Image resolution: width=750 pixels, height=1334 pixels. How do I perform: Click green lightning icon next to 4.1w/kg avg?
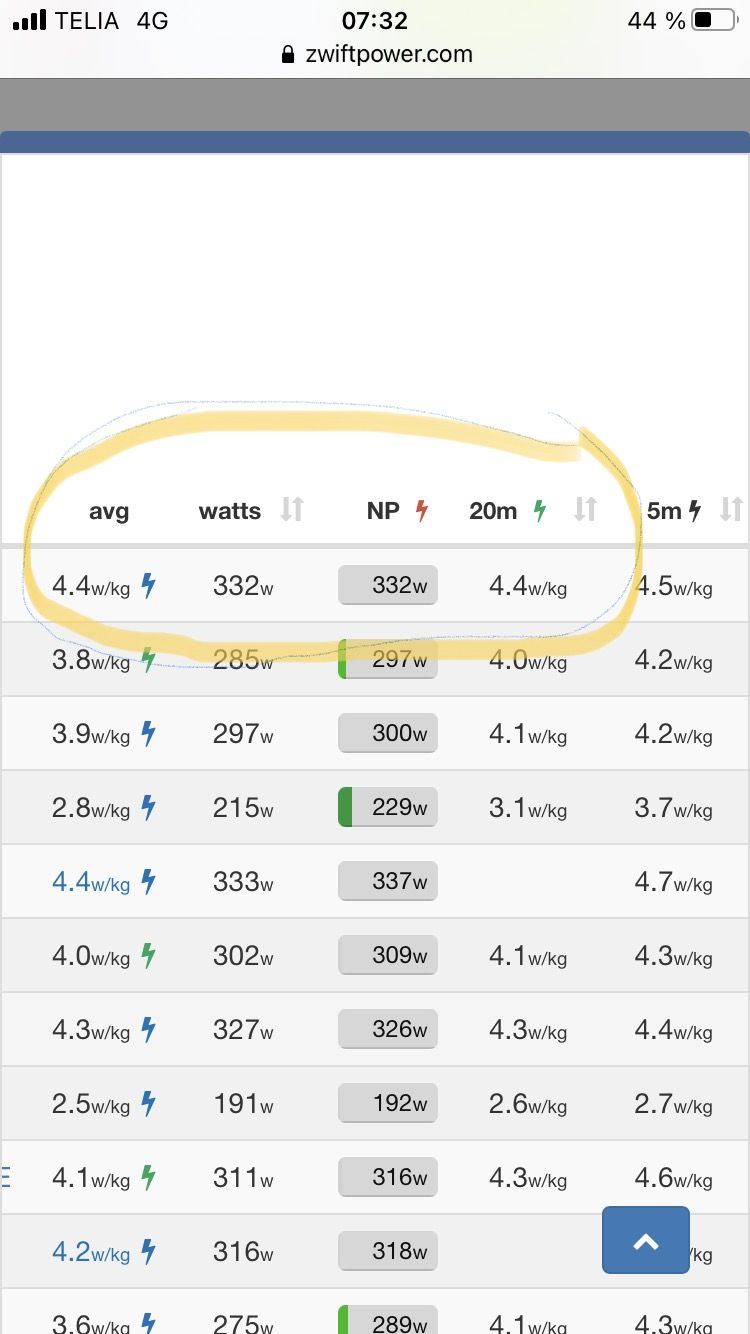(x=148, y=1177)
